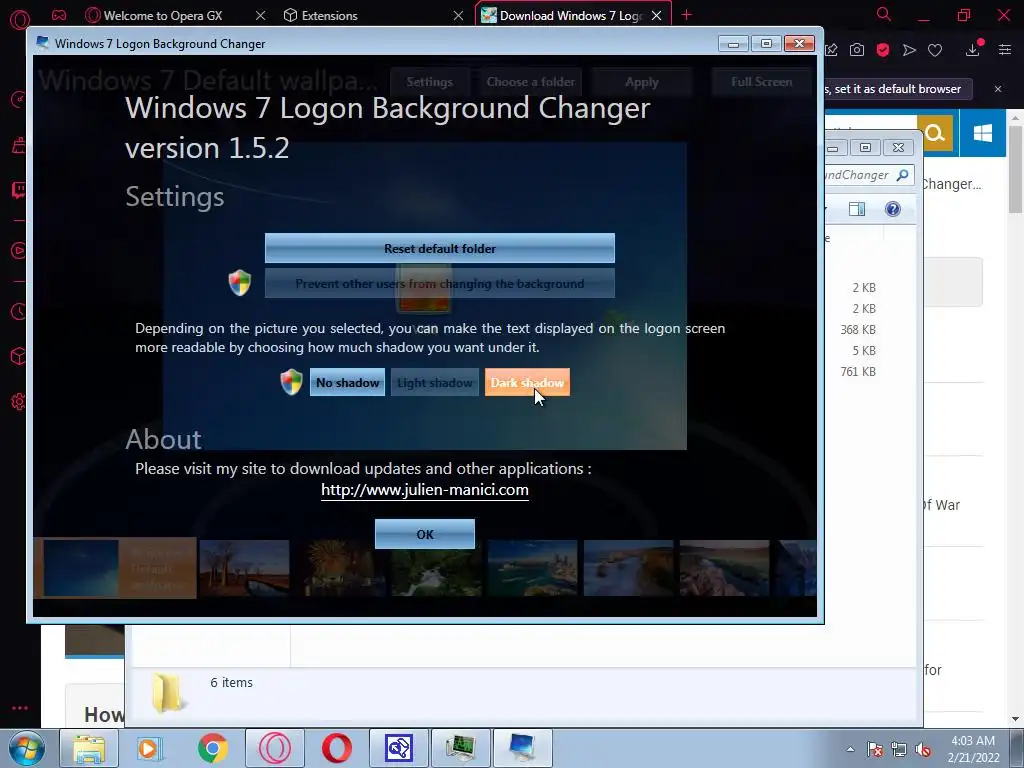Viewport: 1024px width, 768px height.
Task: Open the GX Corner gamepad icon
Action: [59, 15]
